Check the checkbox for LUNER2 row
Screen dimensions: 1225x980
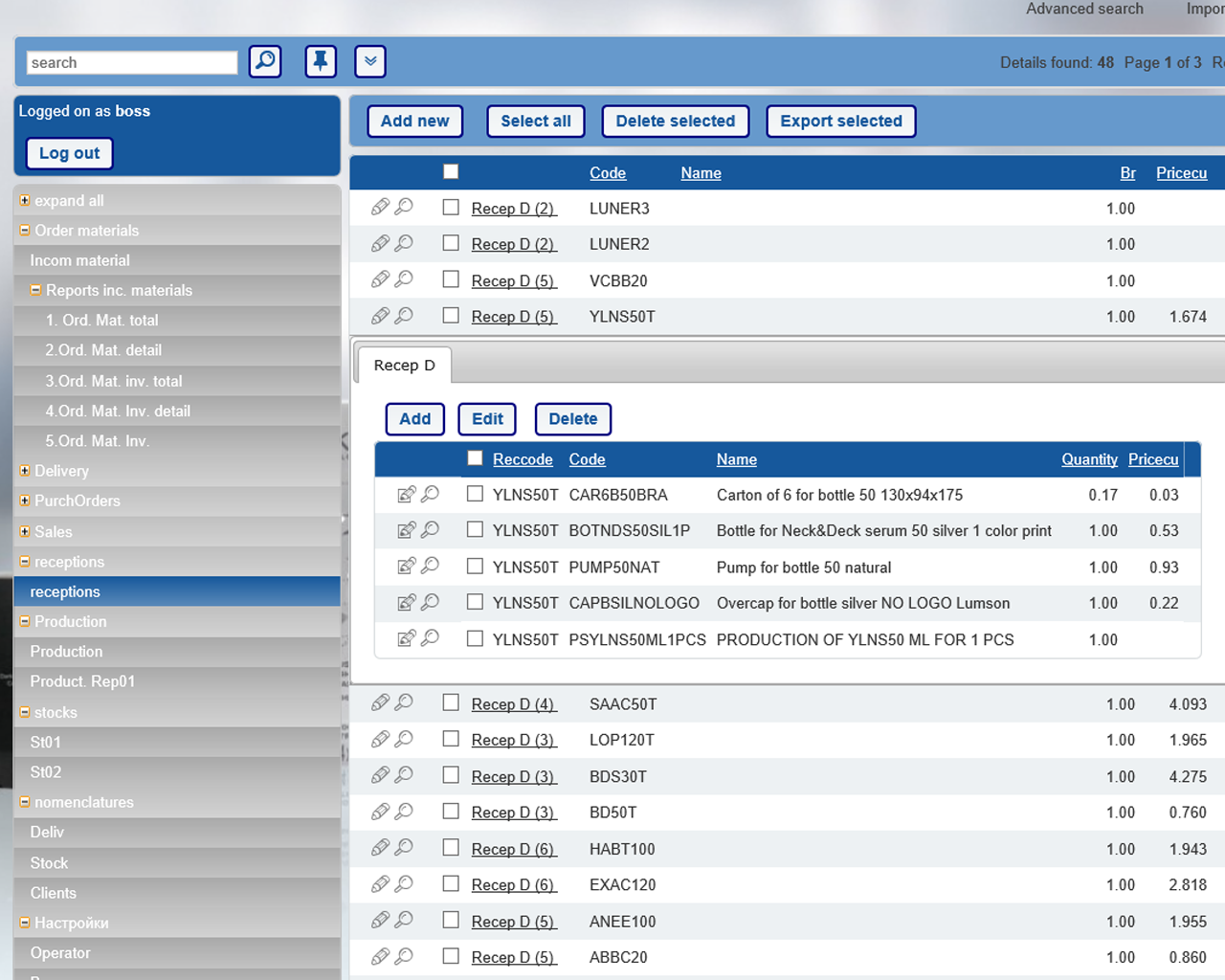click(451, 244)
